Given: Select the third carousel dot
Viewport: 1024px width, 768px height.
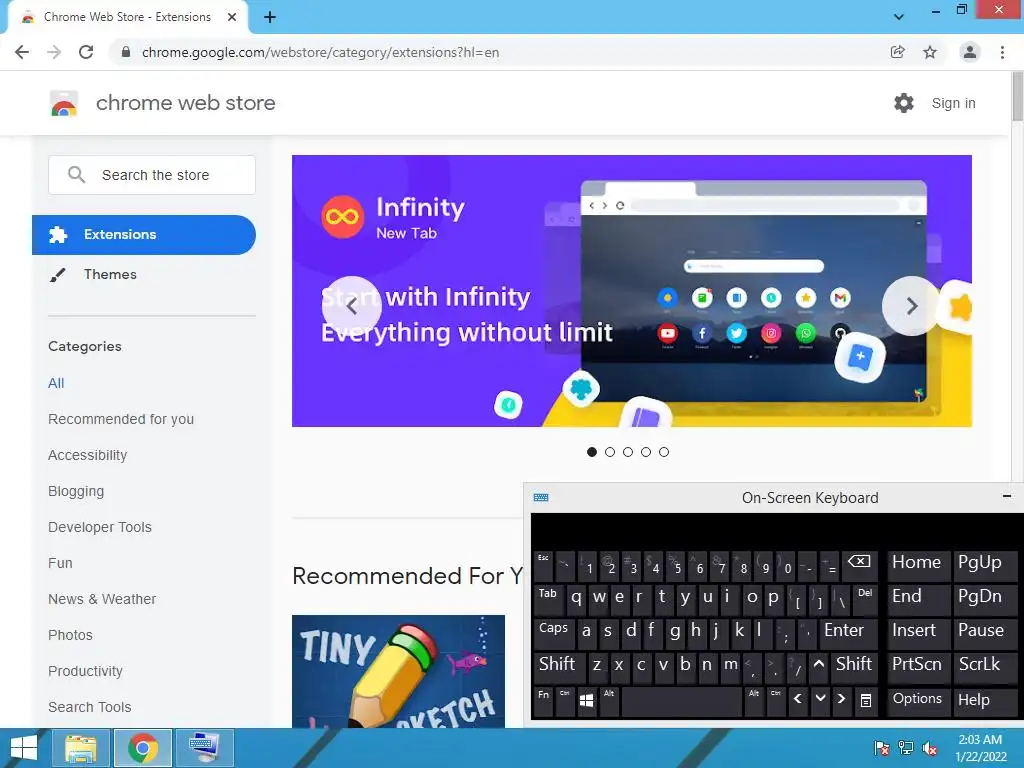Looking at the screenshot, I should (628, 452).
